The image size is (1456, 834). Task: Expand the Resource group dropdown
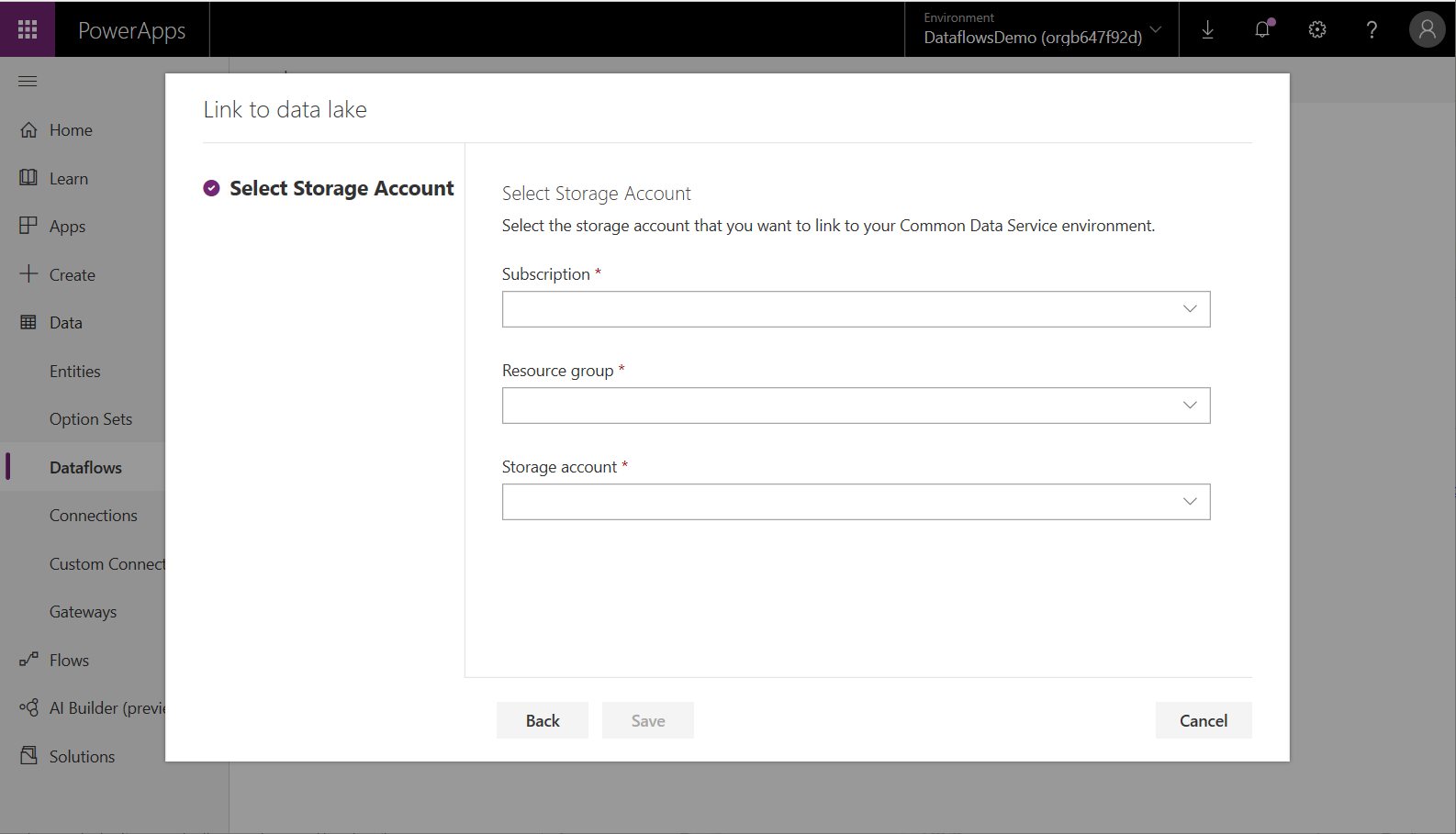856,406
